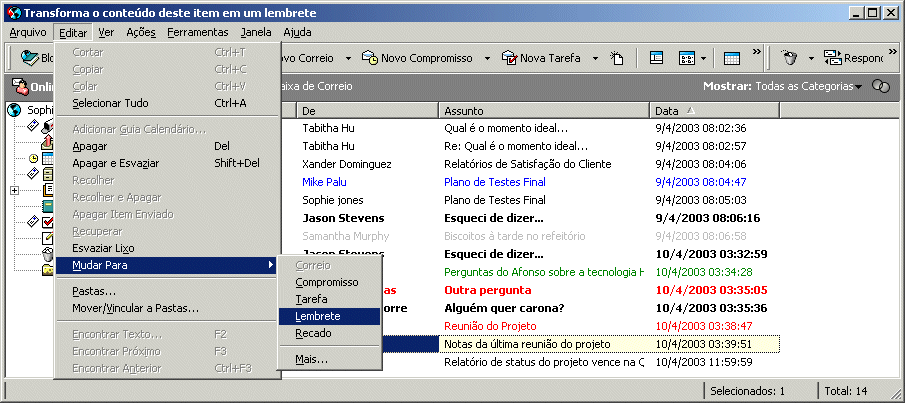Viewport: 905px width, 403px height.
Task: Expand the Novo Correio dropdown arrow
Action: [348, 58]
